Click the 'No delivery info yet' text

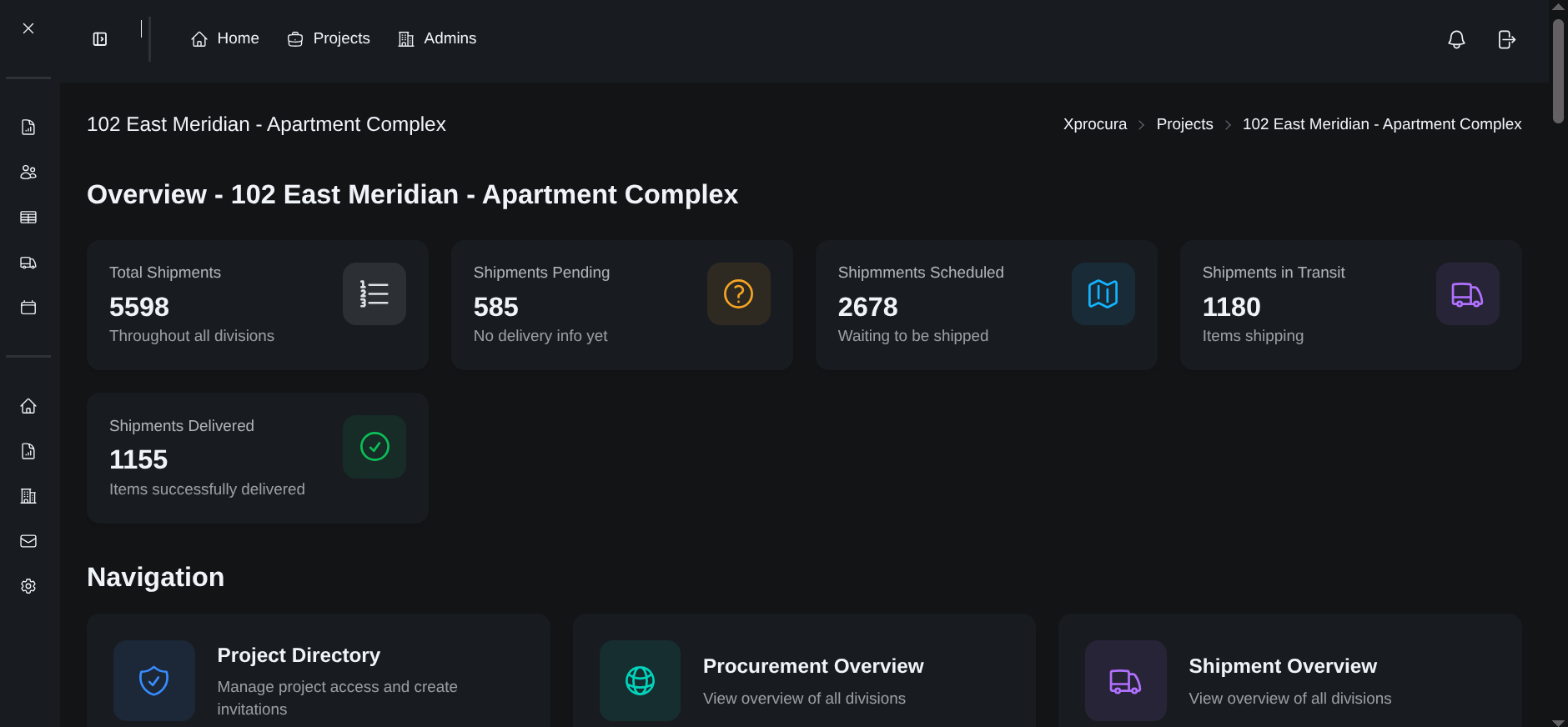click(x=540, y=336)
